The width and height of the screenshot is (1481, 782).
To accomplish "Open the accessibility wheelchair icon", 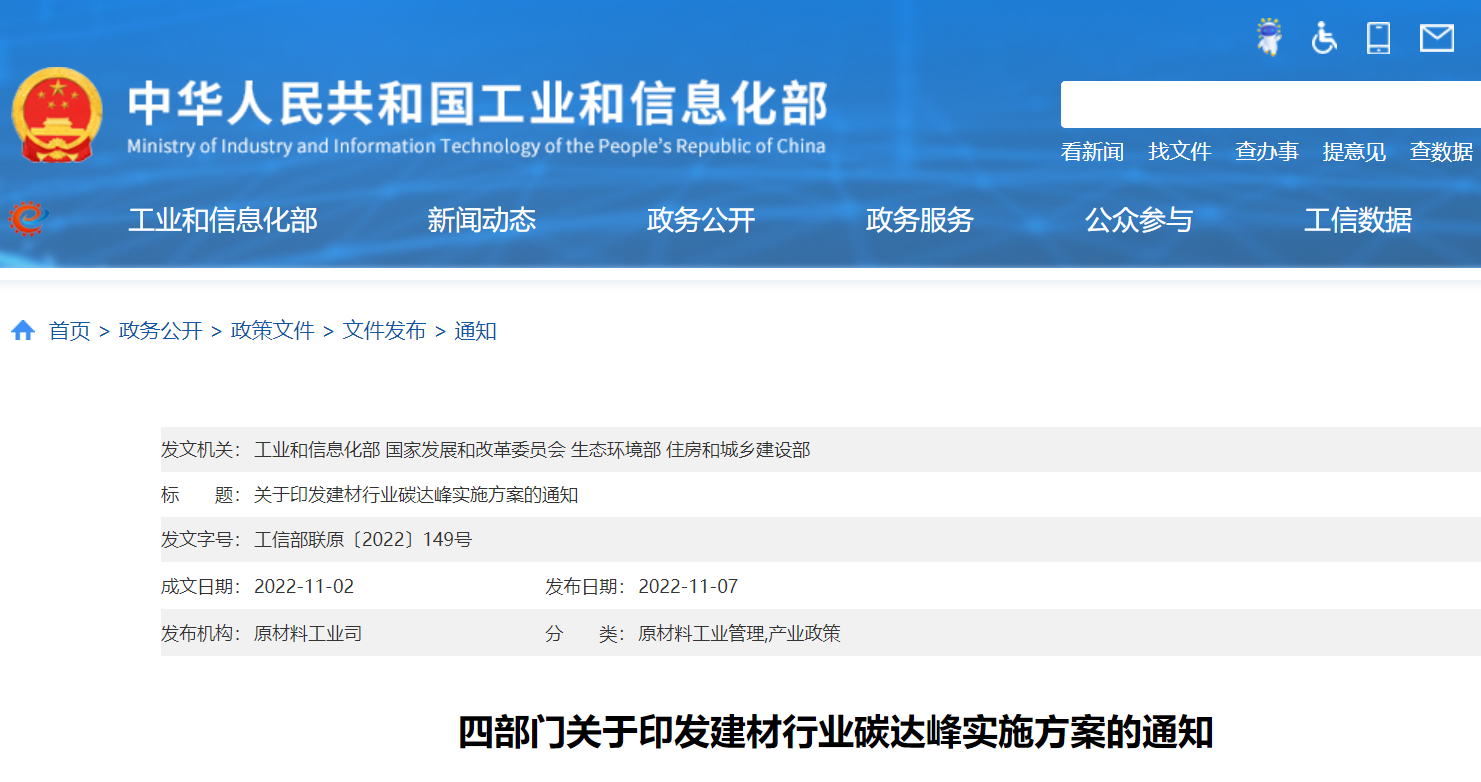I will click(x=1324, y=38).
